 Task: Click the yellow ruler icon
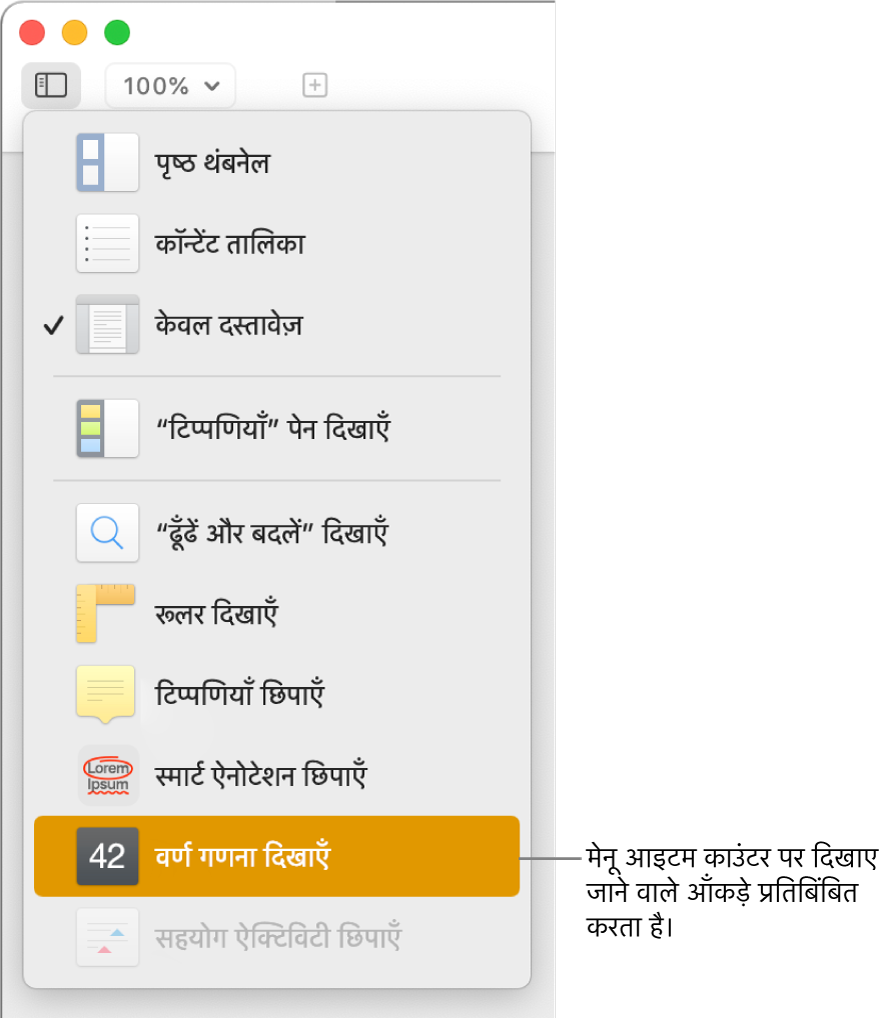105,613
